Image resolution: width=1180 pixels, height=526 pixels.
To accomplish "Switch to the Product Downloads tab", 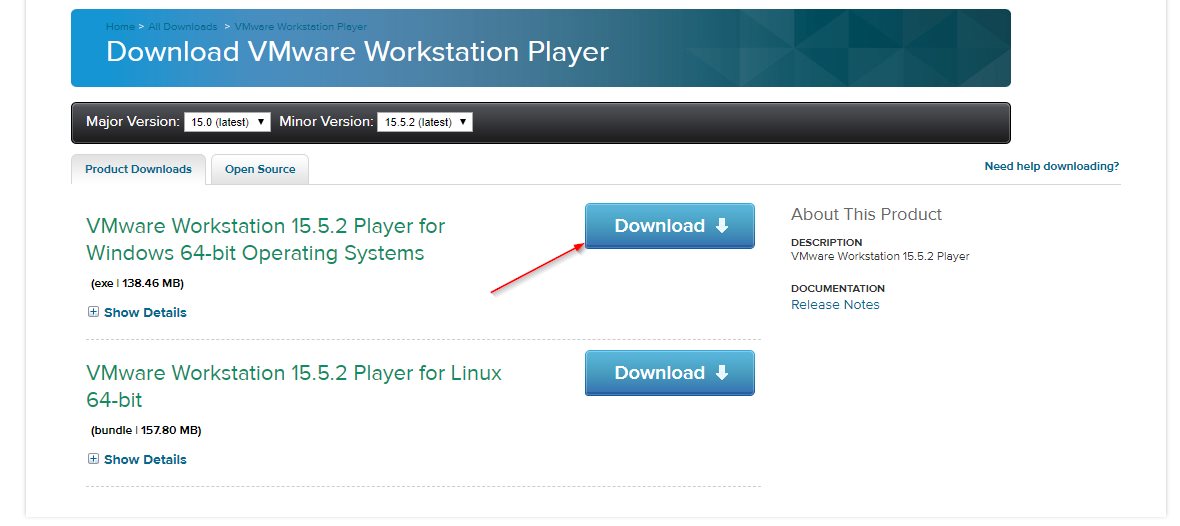I will pos(138,169).
